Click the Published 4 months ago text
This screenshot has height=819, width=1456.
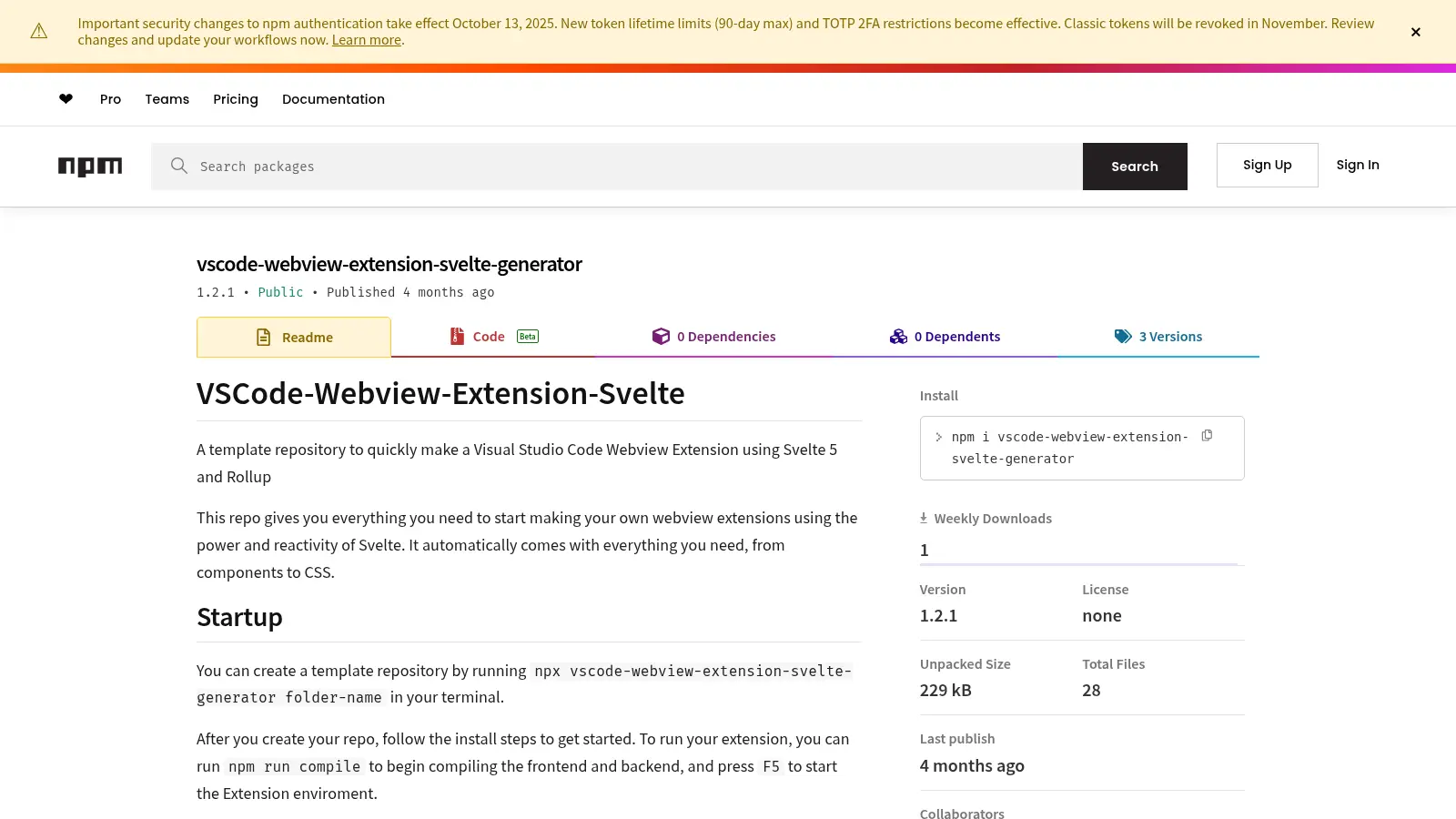click(x=410, y=292)
